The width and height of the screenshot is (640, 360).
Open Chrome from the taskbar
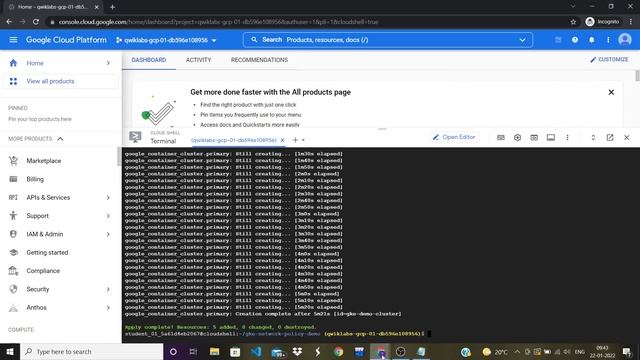pos(338,351)
